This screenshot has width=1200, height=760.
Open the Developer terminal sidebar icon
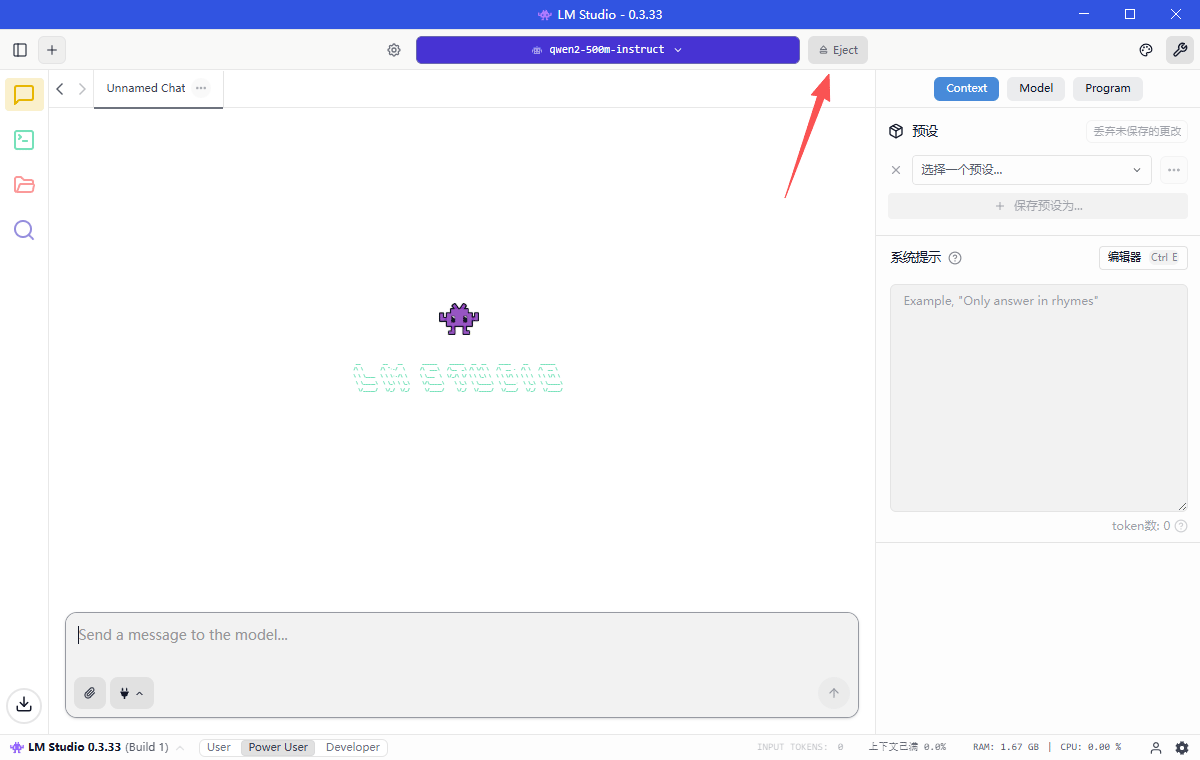[24, 140]
